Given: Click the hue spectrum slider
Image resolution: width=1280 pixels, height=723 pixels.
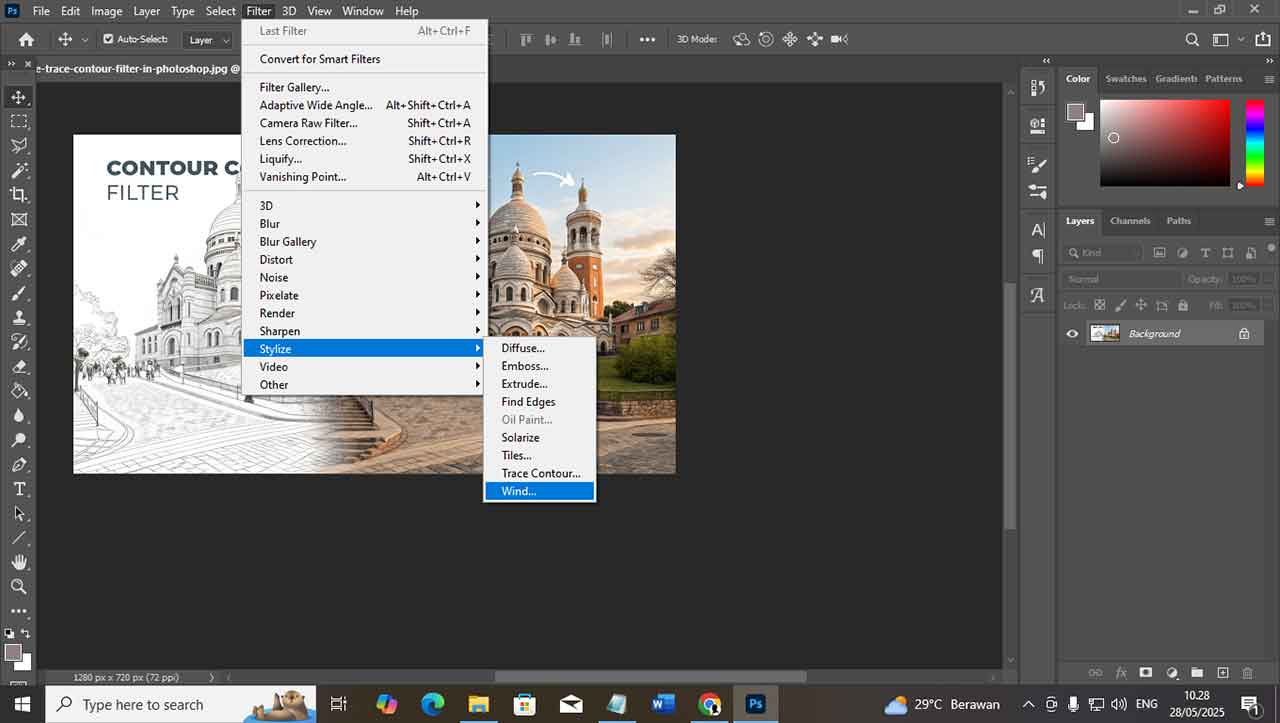Looking at the screenshot, I should (1254, 143).
